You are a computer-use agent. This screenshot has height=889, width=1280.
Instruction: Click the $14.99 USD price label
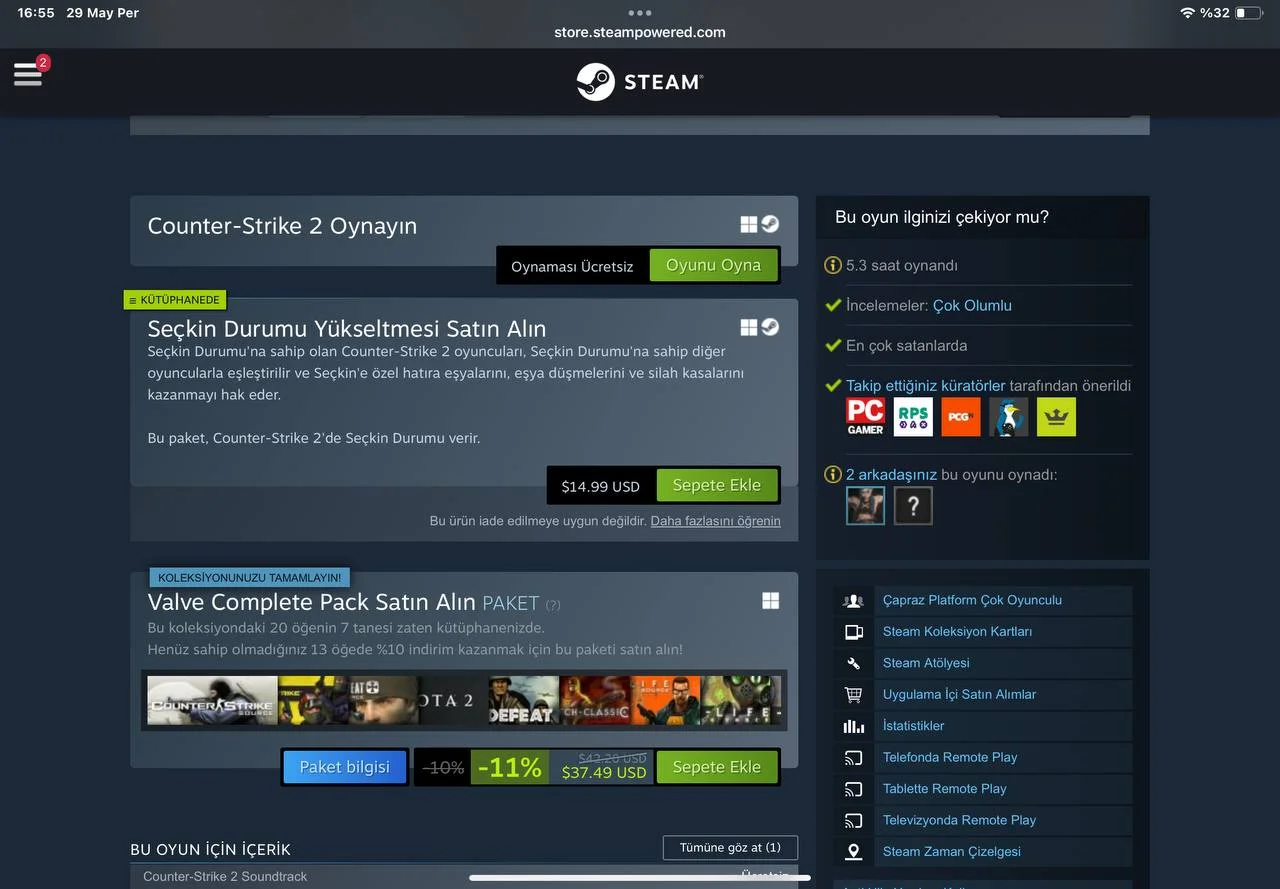(600, 486)
